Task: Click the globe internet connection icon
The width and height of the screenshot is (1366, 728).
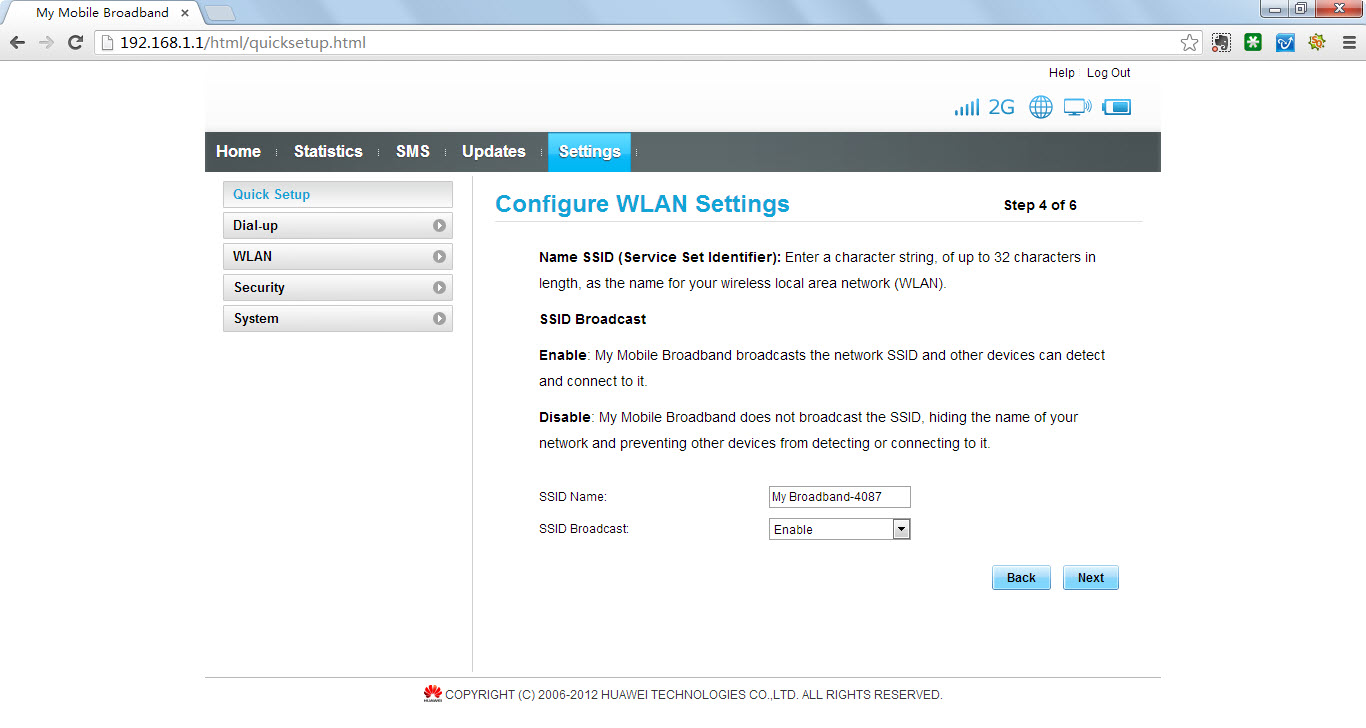Action: click(1041, 108)
